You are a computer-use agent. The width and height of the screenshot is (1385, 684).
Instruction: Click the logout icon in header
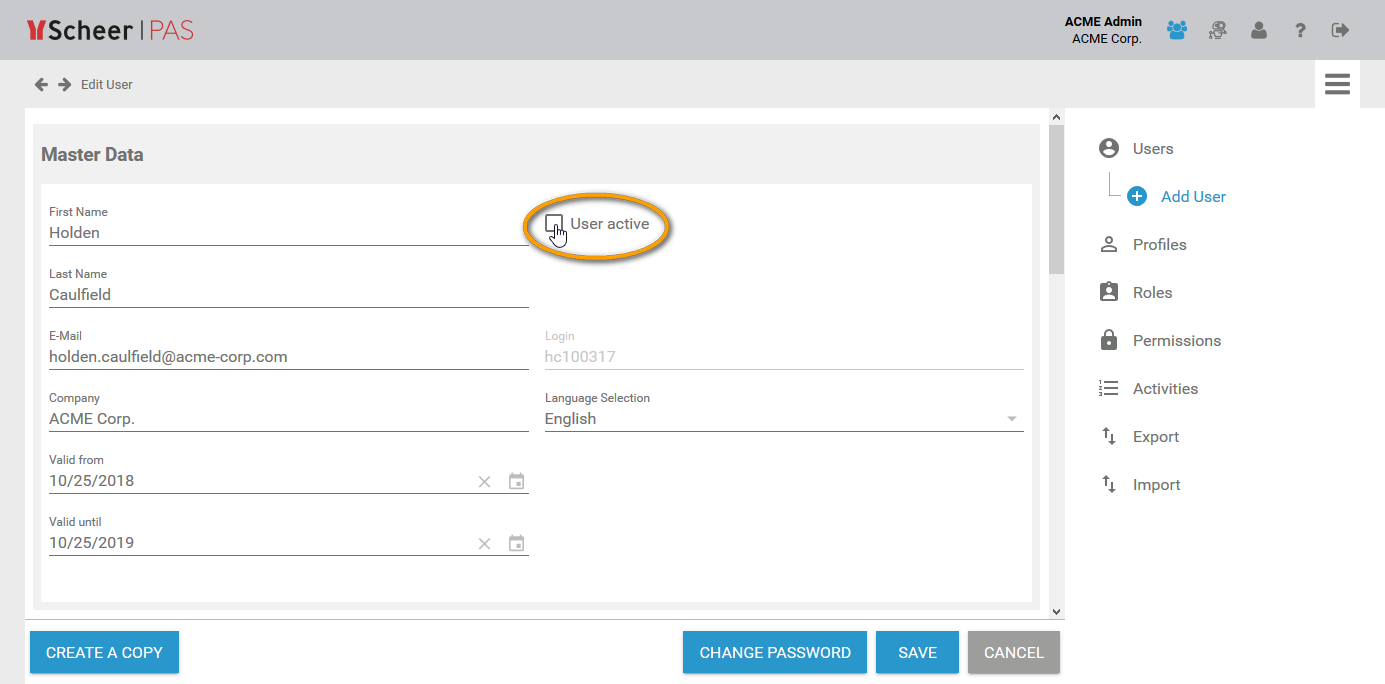point(1341,31)
